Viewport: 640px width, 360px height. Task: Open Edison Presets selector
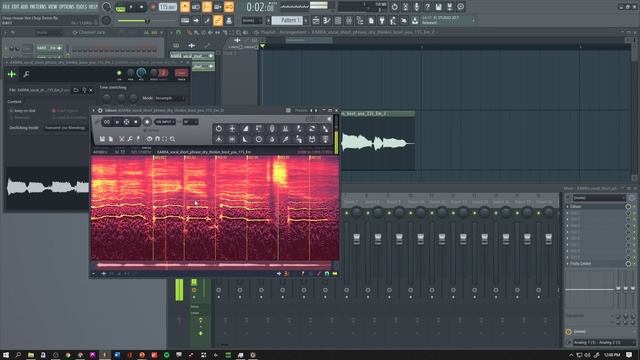[x=301, y=110]
